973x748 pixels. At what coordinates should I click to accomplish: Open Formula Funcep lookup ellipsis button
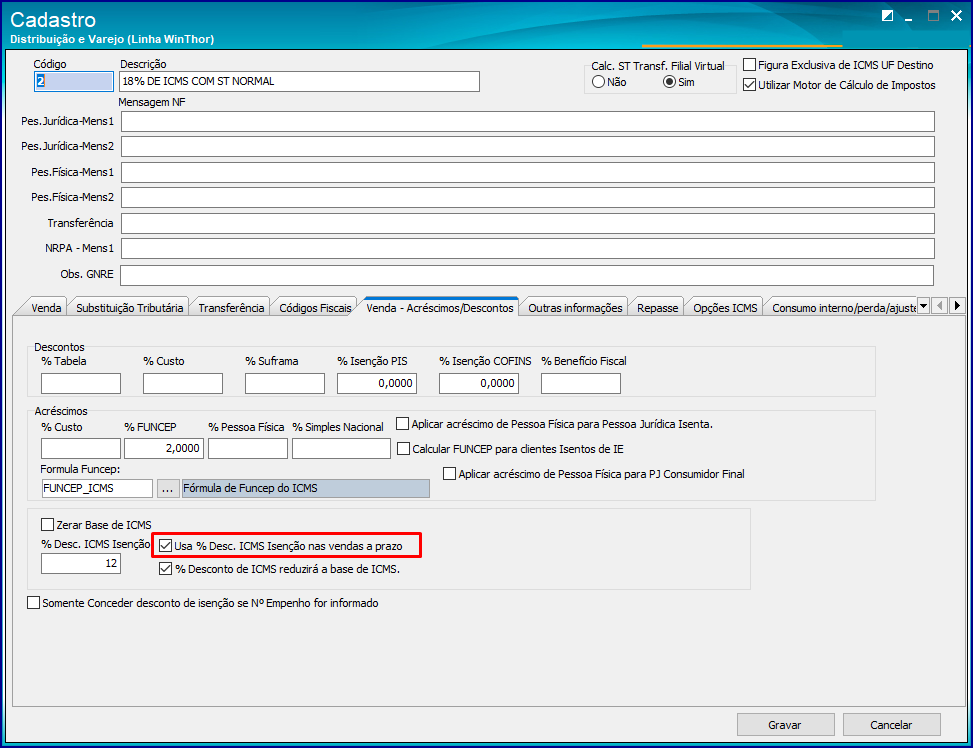[167, 489]
